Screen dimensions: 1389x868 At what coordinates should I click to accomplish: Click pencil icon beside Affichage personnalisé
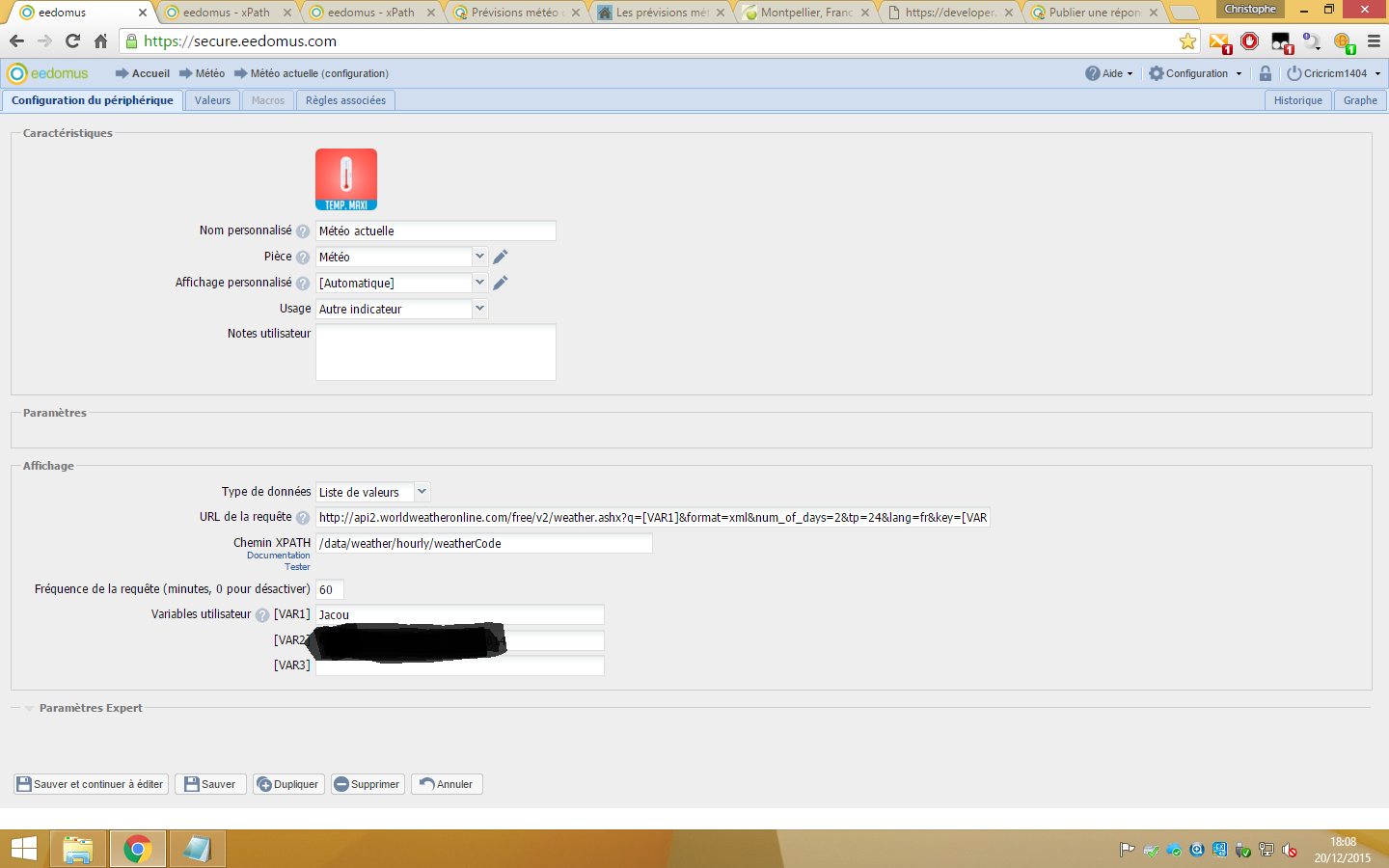[x=500, y=283]
